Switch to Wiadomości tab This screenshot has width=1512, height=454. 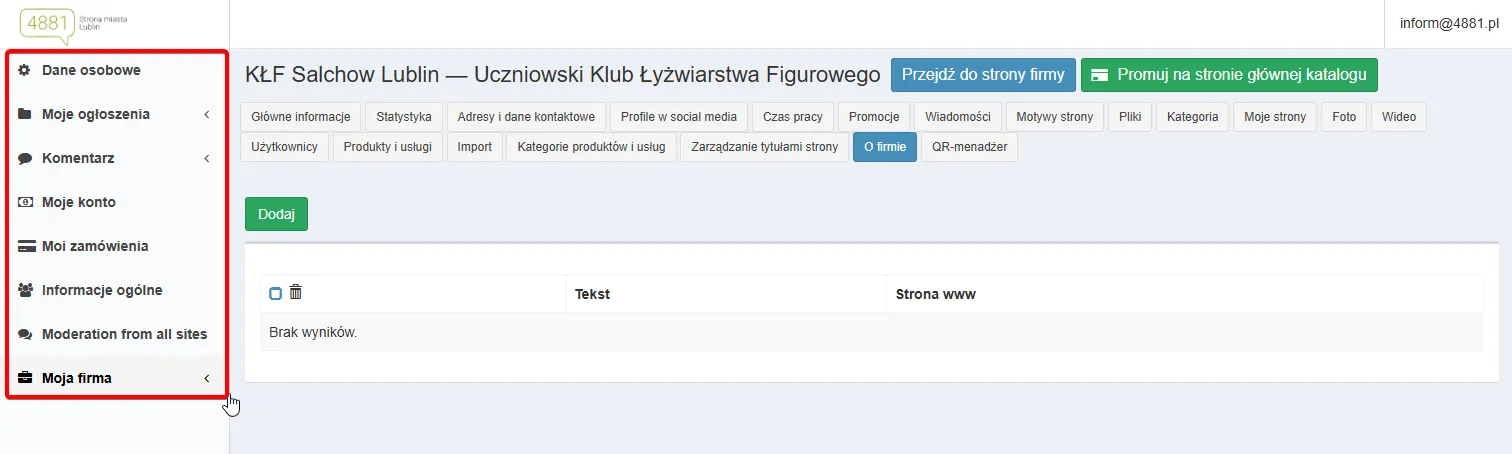point(958,117)
